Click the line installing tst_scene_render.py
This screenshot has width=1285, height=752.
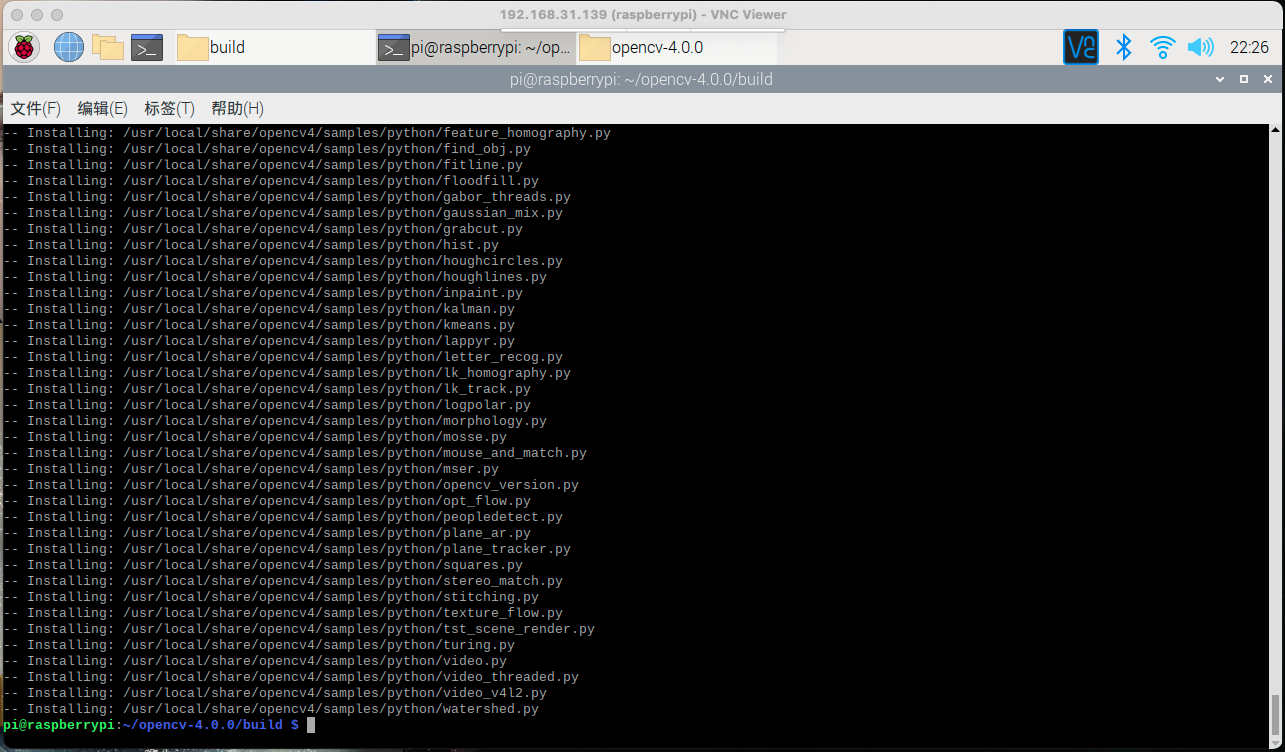point(299,629)
